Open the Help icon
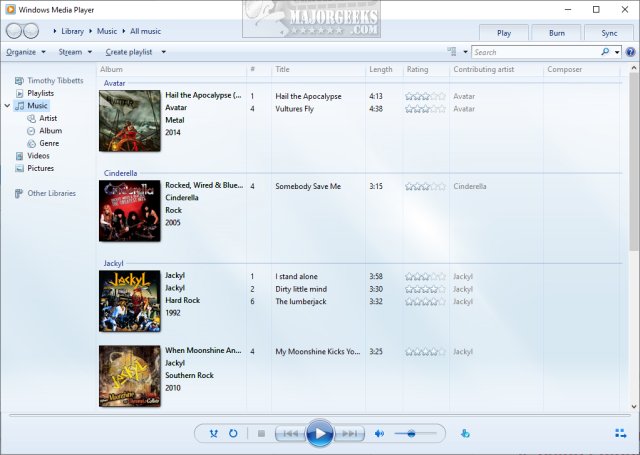 click(630, 52)
